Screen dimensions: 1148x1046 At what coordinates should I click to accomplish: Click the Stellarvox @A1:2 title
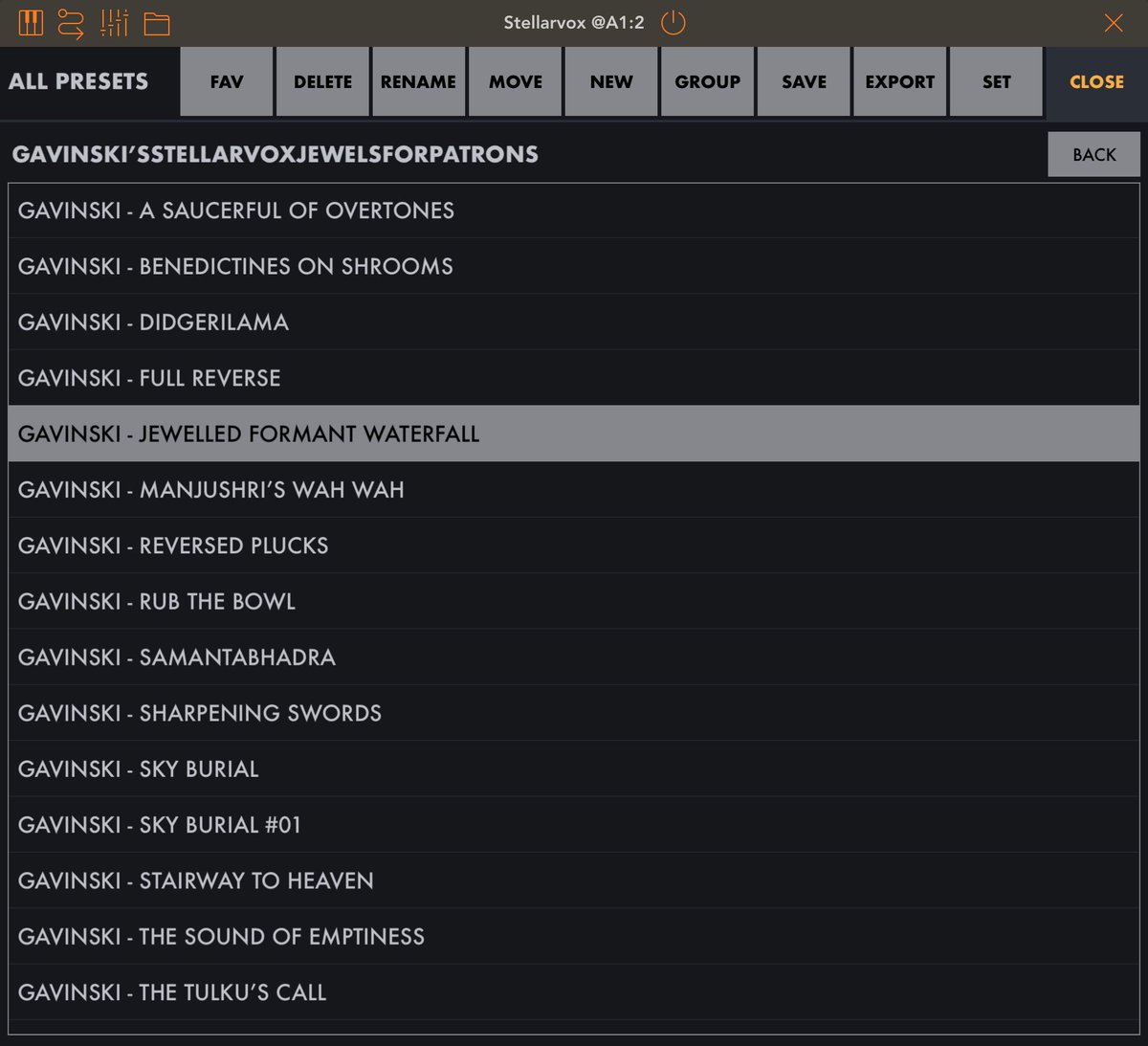click(x=574, y=23)
